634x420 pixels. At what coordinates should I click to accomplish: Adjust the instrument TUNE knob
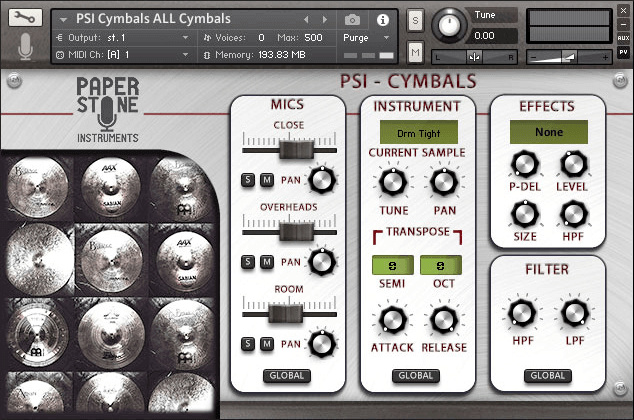tap(392, 182)
